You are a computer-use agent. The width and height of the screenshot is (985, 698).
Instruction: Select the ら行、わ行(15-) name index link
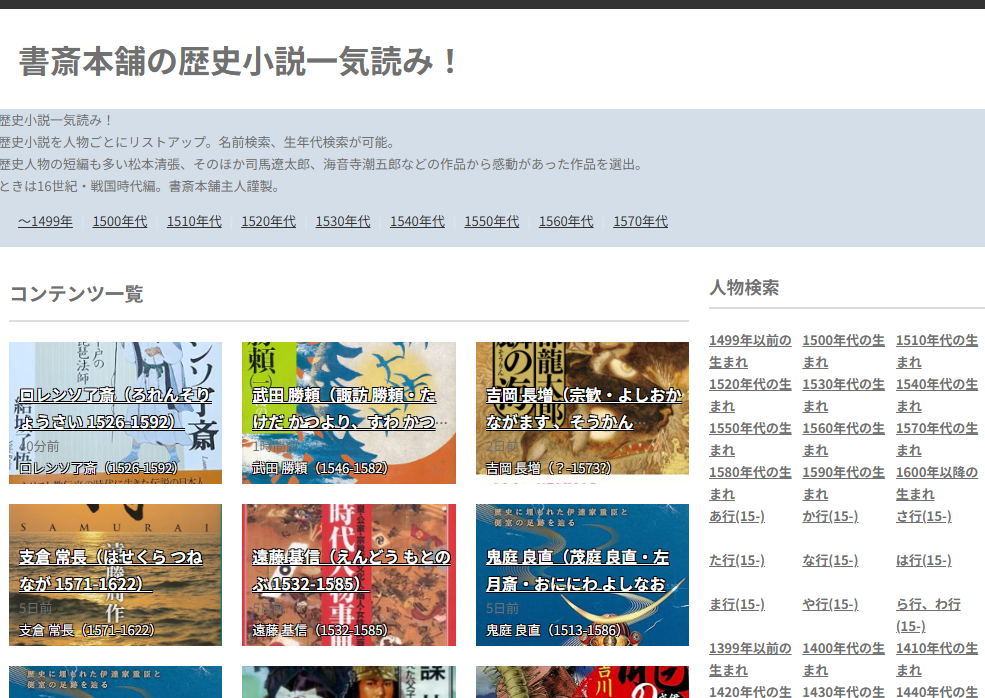(928, 615)
